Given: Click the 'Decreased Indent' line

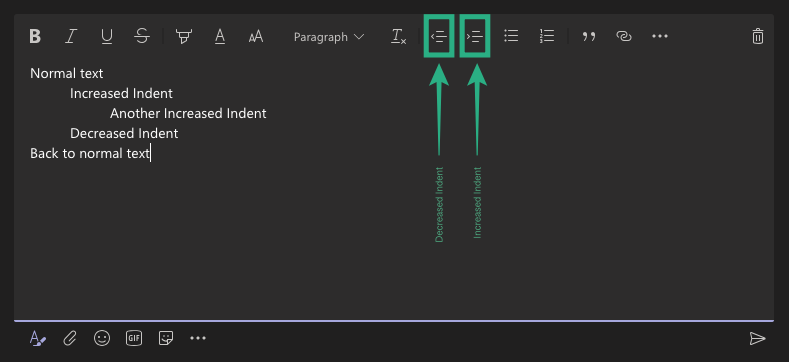Looking at the screenshot, I should 124,133.
